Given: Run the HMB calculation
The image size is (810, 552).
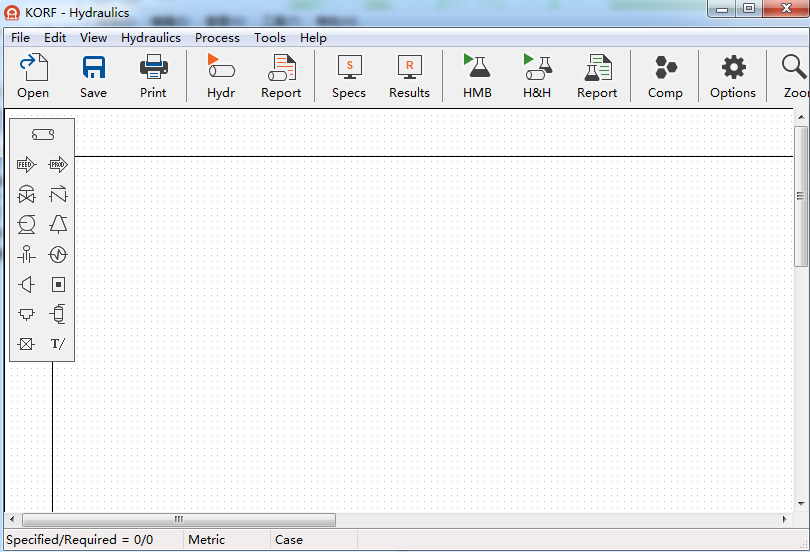Looking at the screenshot, I should (x=477, y=77).
